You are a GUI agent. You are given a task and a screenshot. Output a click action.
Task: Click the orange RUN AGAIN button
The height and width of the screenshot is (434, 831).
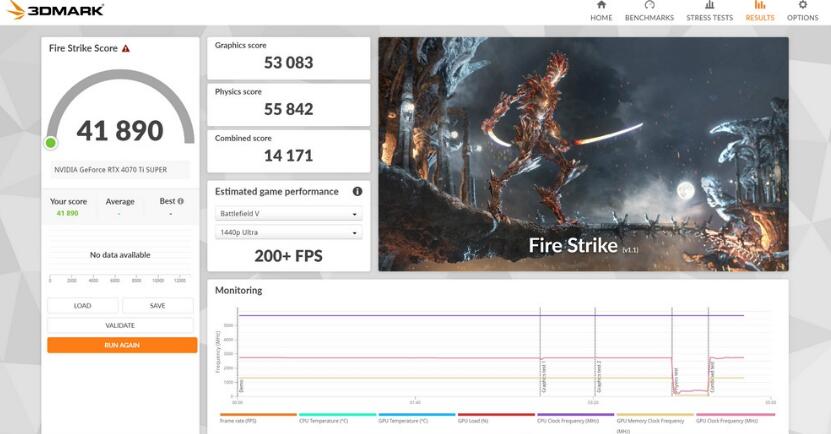[122, 345]
